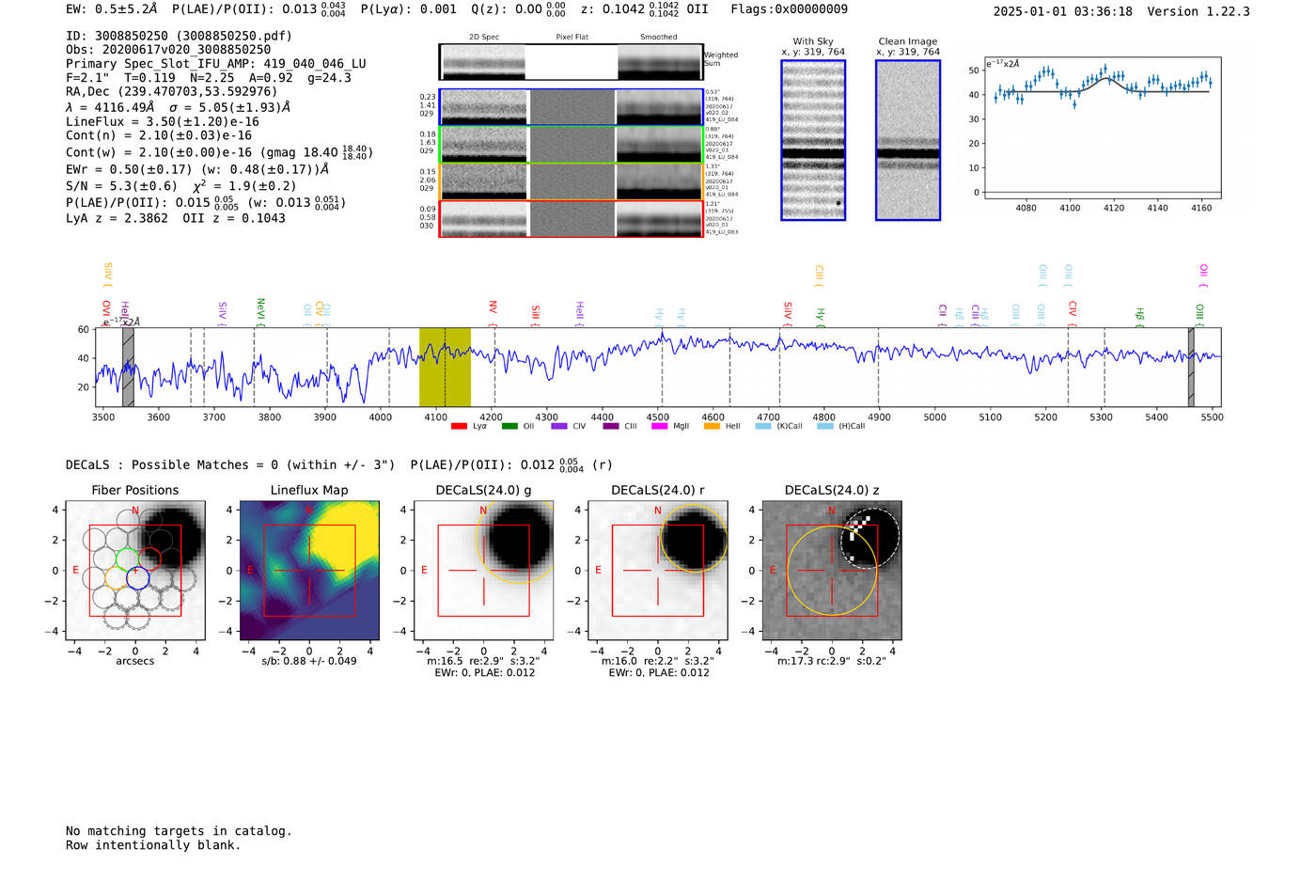
Task: Click the 's/b: 0.88 +/- 0.049' caption
Action: pos(309,661)
